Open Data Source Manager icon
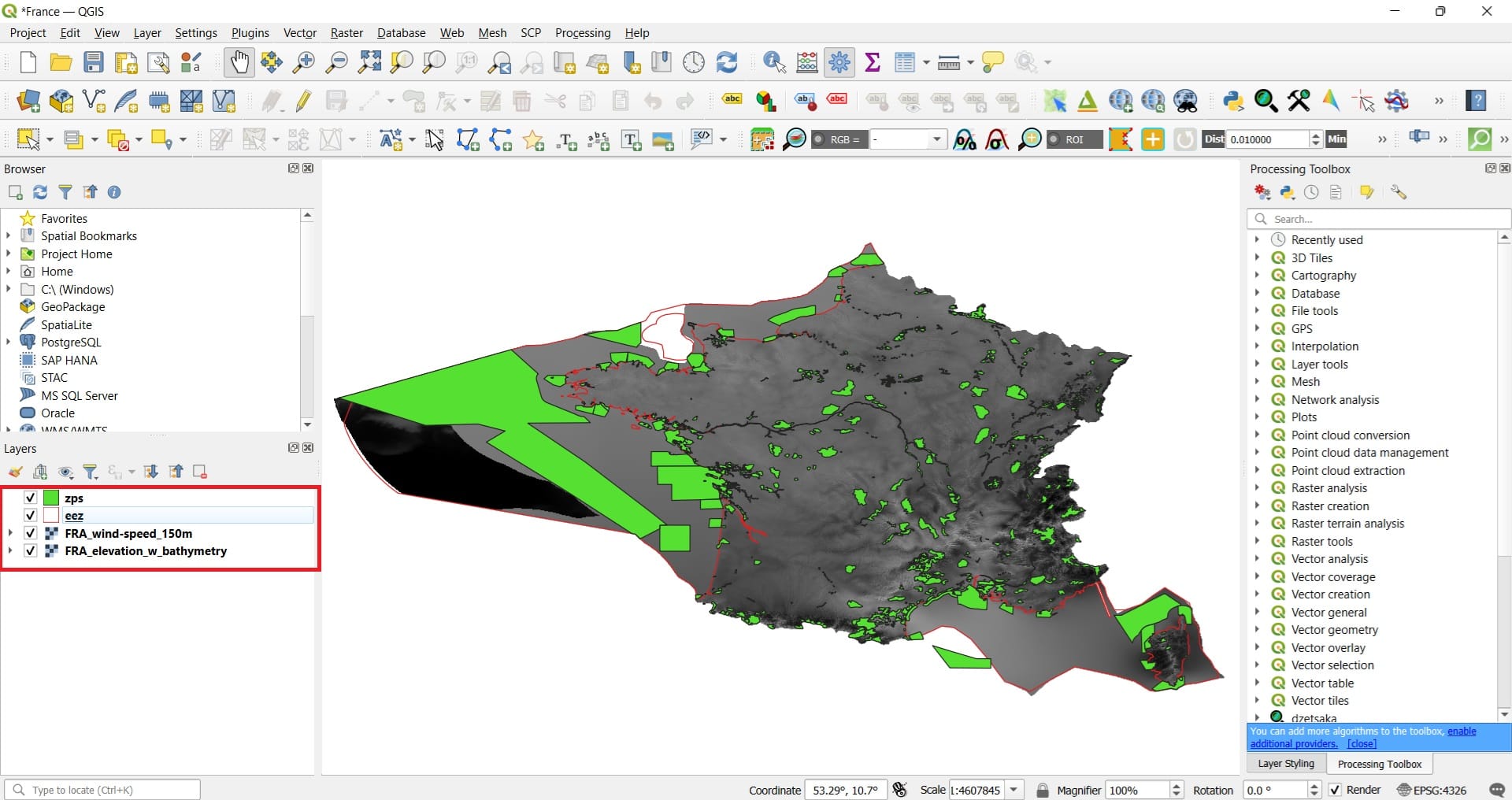Screen dimensions: 1512x800 [x=28, y=101]
